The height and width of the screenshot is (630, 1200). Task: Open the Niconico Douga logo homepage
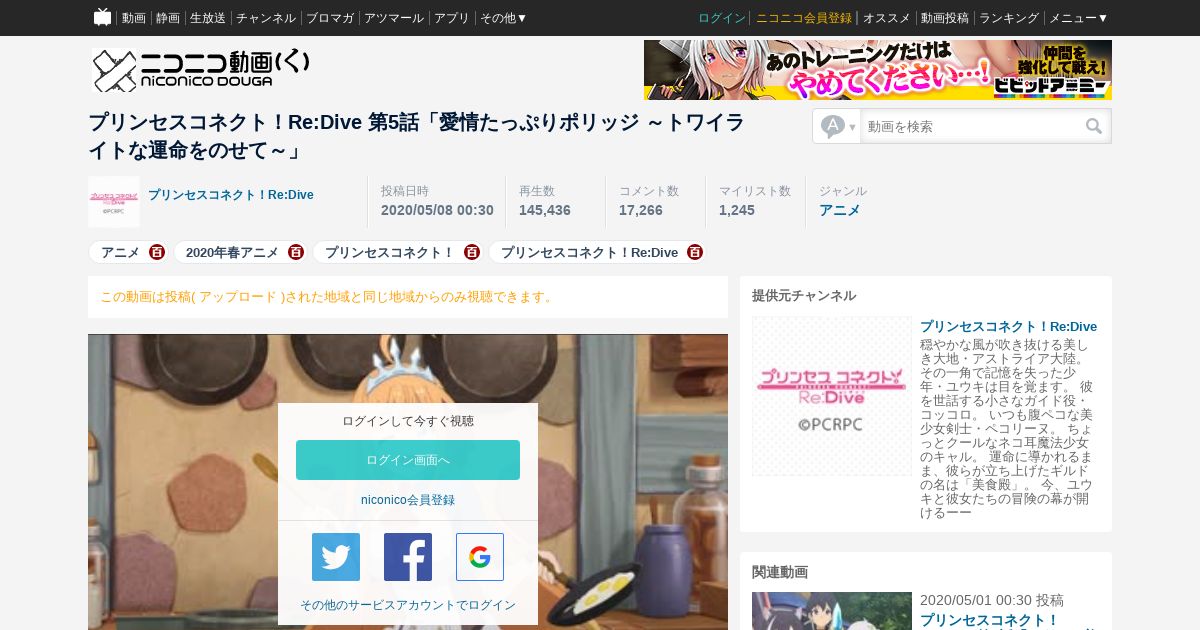(200, 70)
